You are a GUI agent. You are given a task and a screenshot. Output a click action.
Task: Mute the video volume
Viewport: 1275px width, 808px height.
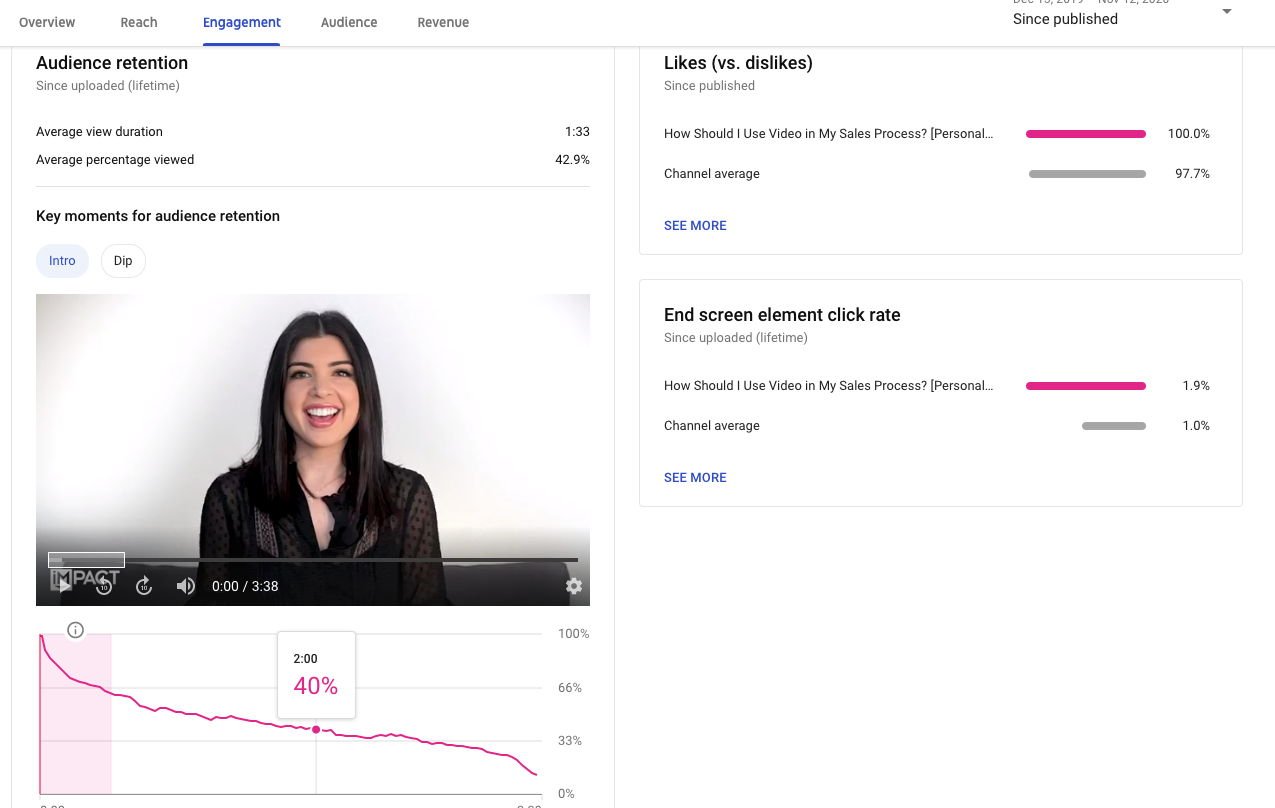pyautogui.click(x=186, y=586)
